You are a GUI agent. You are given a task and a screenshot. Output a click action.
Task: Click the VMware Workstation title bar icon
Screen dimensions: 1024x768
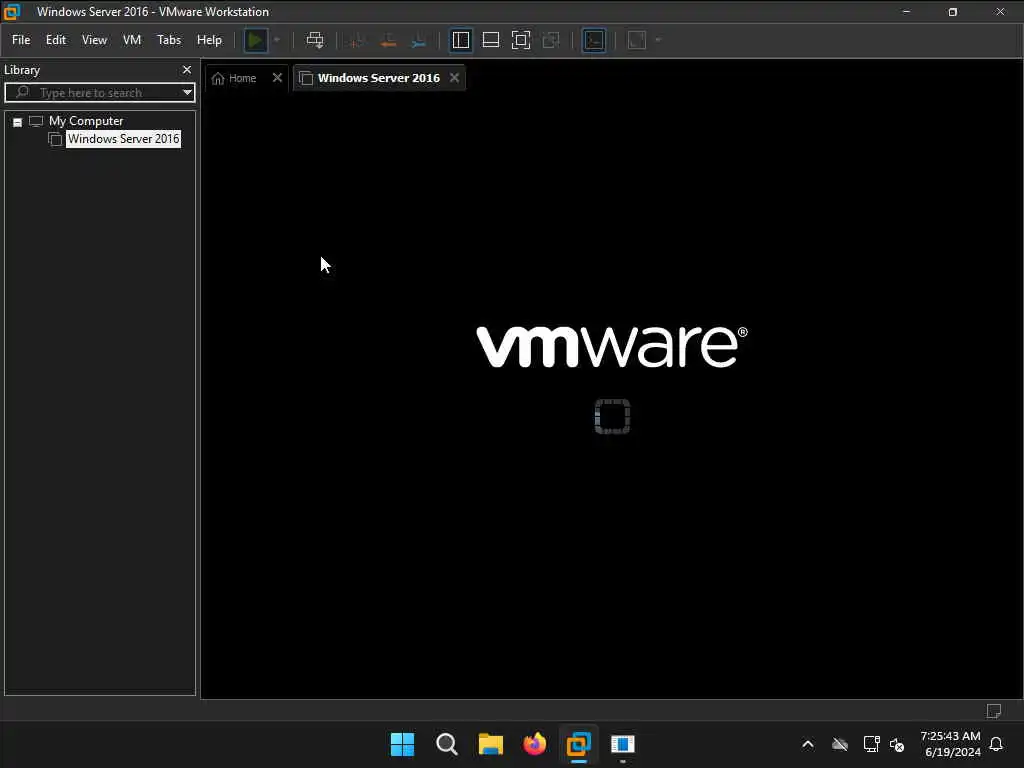point(12,12)
